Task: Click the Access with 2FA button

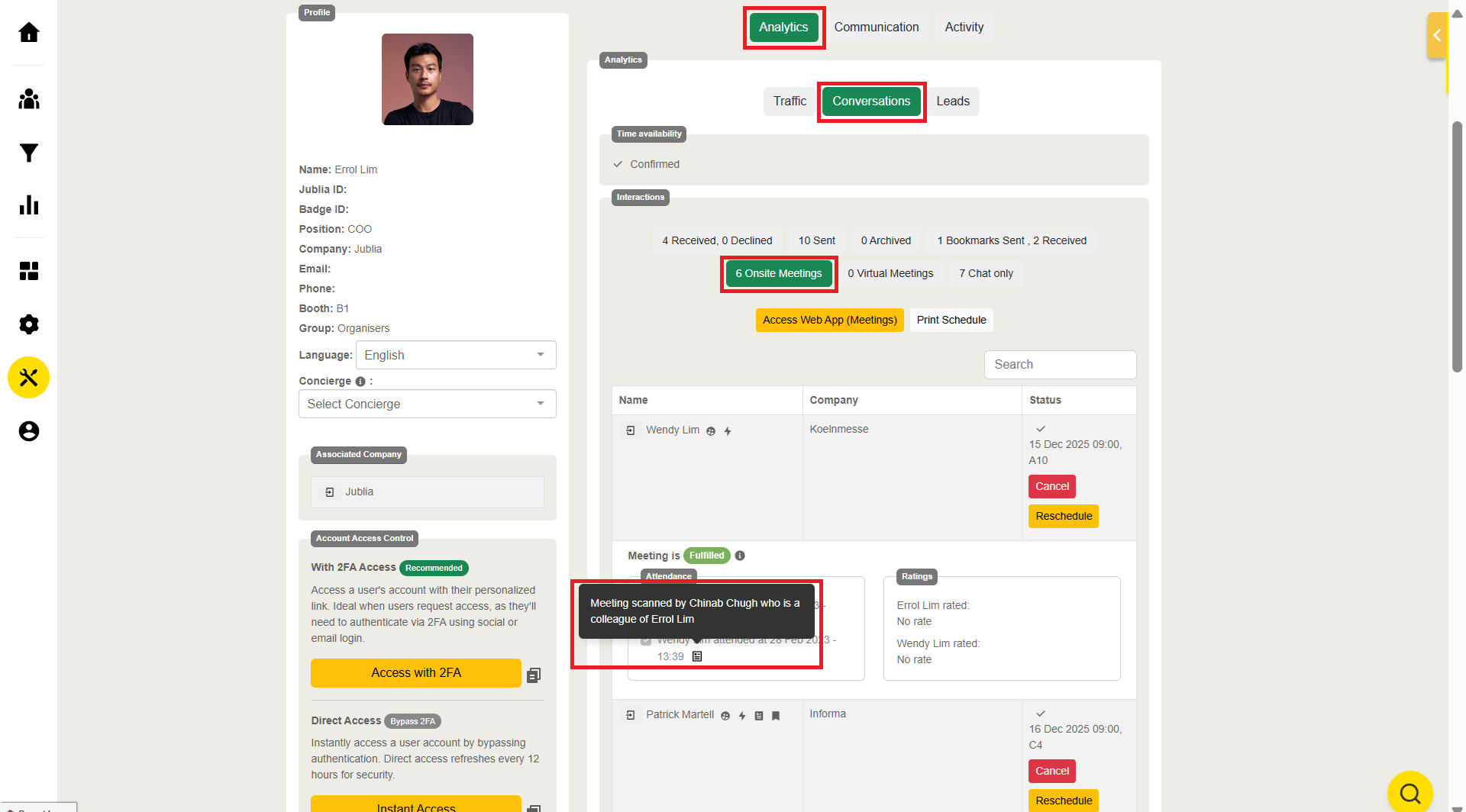Action: coord(416,673)
